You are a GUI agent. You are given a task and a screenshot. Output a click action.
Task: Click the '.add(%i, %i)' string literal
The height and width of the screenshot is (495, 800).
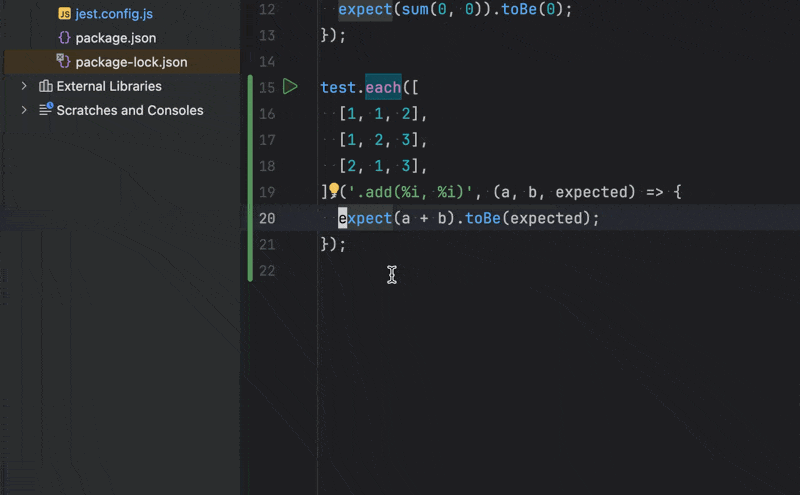coord(410,192)
